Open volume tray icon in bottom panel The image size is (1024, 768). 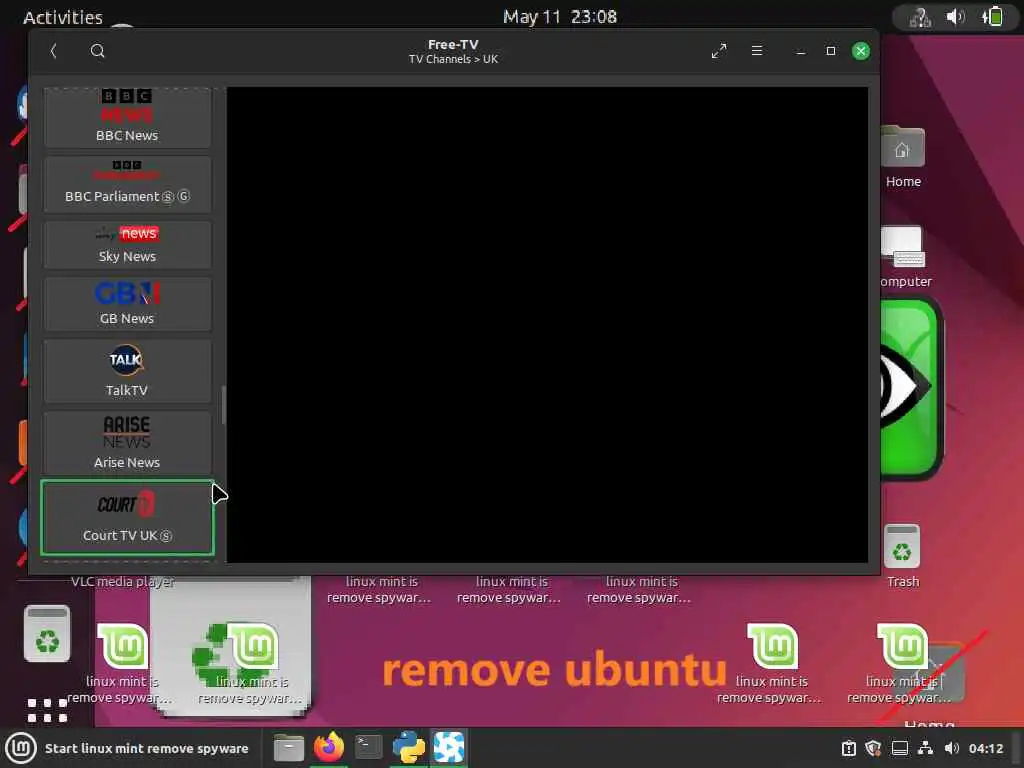tap(952, 748)
